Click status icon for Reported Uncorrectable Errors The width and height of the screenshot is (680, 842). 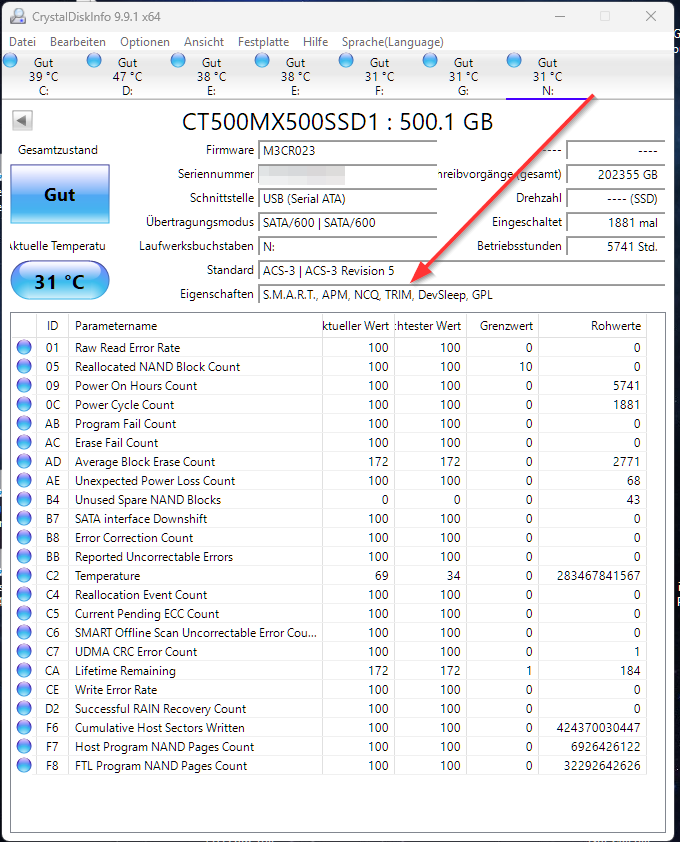[24, 556]
